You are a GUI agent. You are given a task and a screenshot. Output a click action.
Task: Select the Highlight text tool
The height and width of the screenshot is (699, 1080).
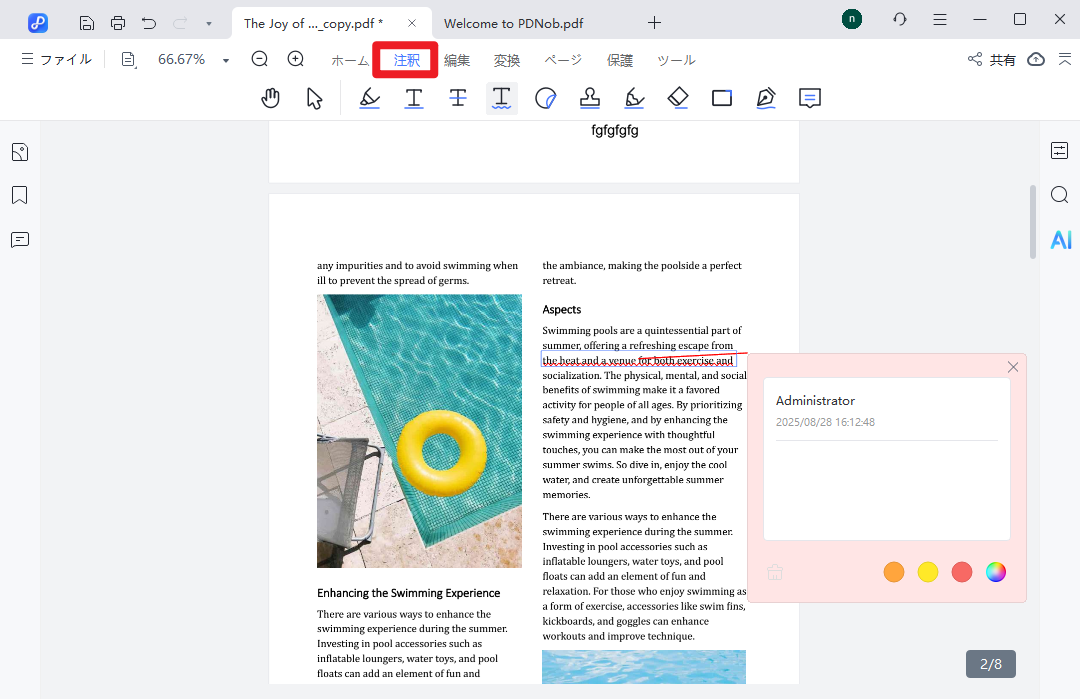370,98
